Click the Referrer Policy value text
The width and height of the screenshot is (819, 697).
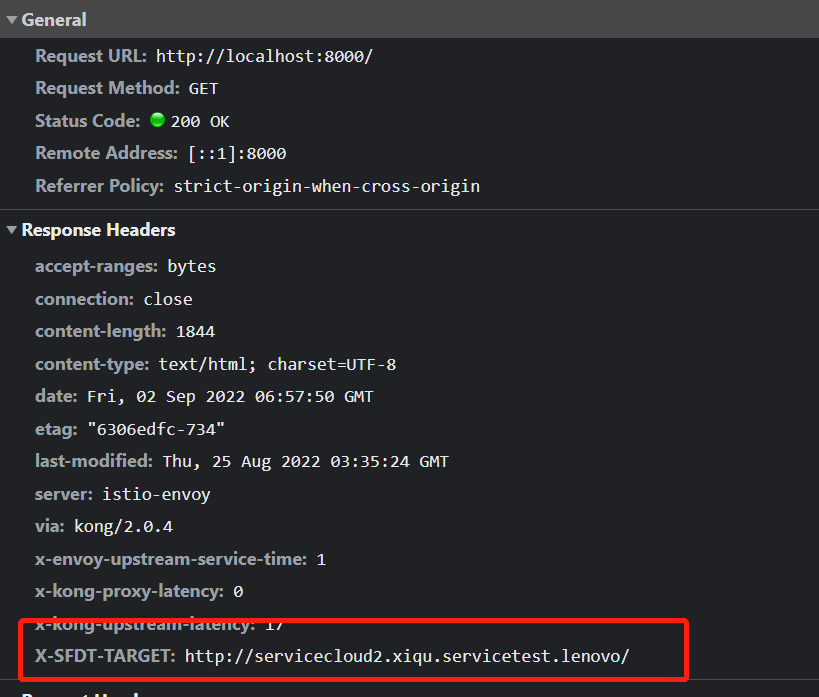pyautogui.click(x=326, y=186)
